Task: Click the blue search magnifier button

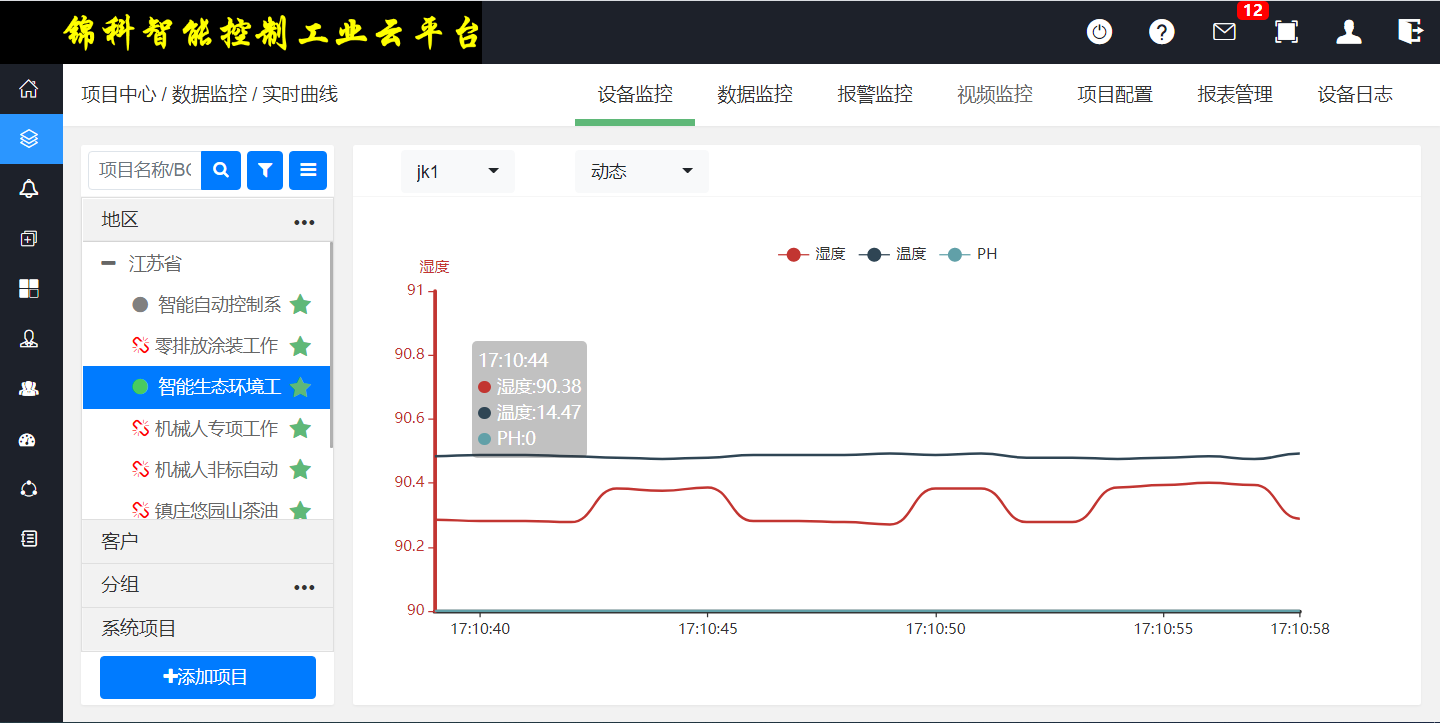Action: coord(221,170)
